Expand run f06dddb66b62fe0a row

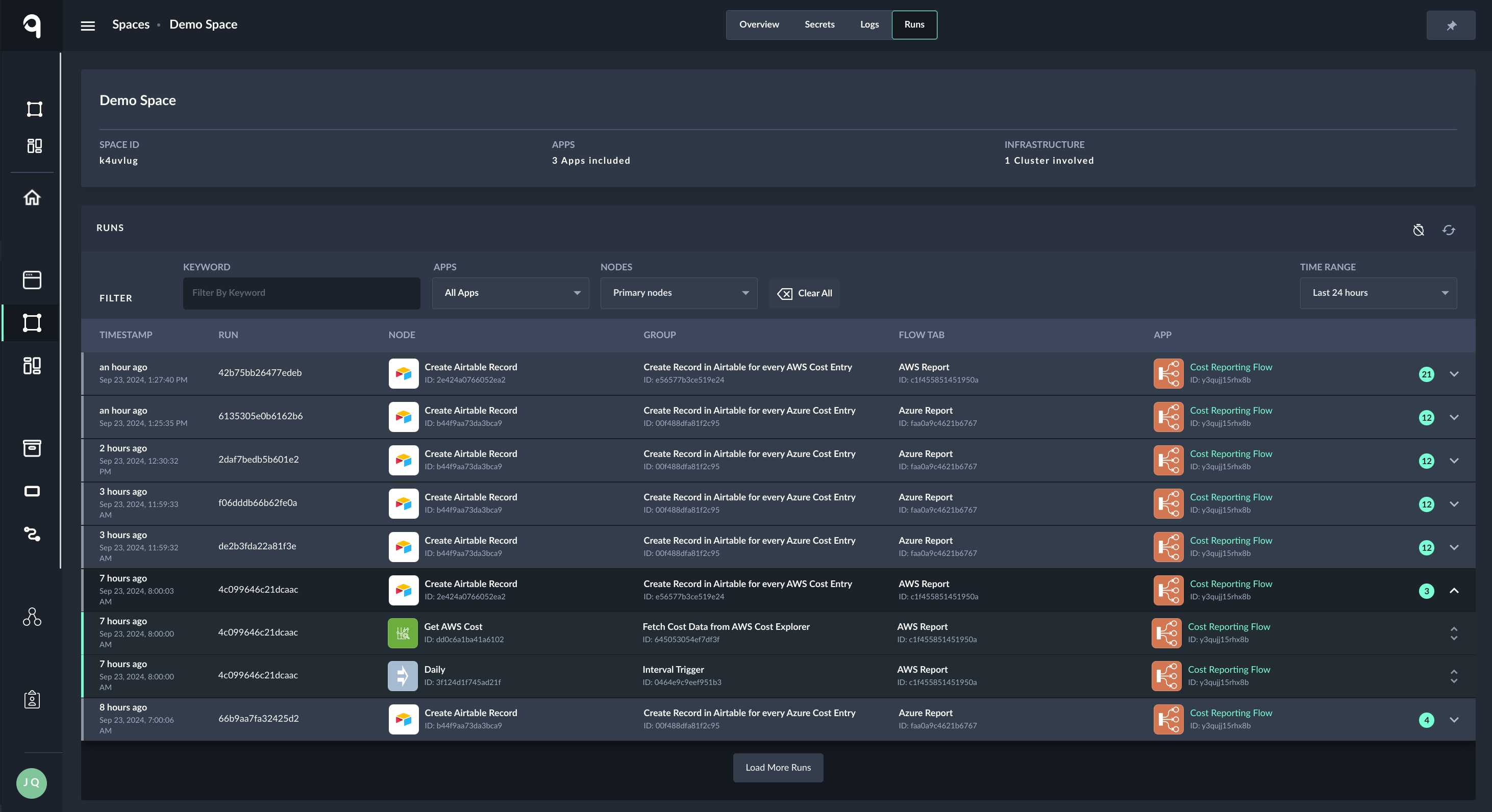pyautogui.click(x=1453, y=504)
